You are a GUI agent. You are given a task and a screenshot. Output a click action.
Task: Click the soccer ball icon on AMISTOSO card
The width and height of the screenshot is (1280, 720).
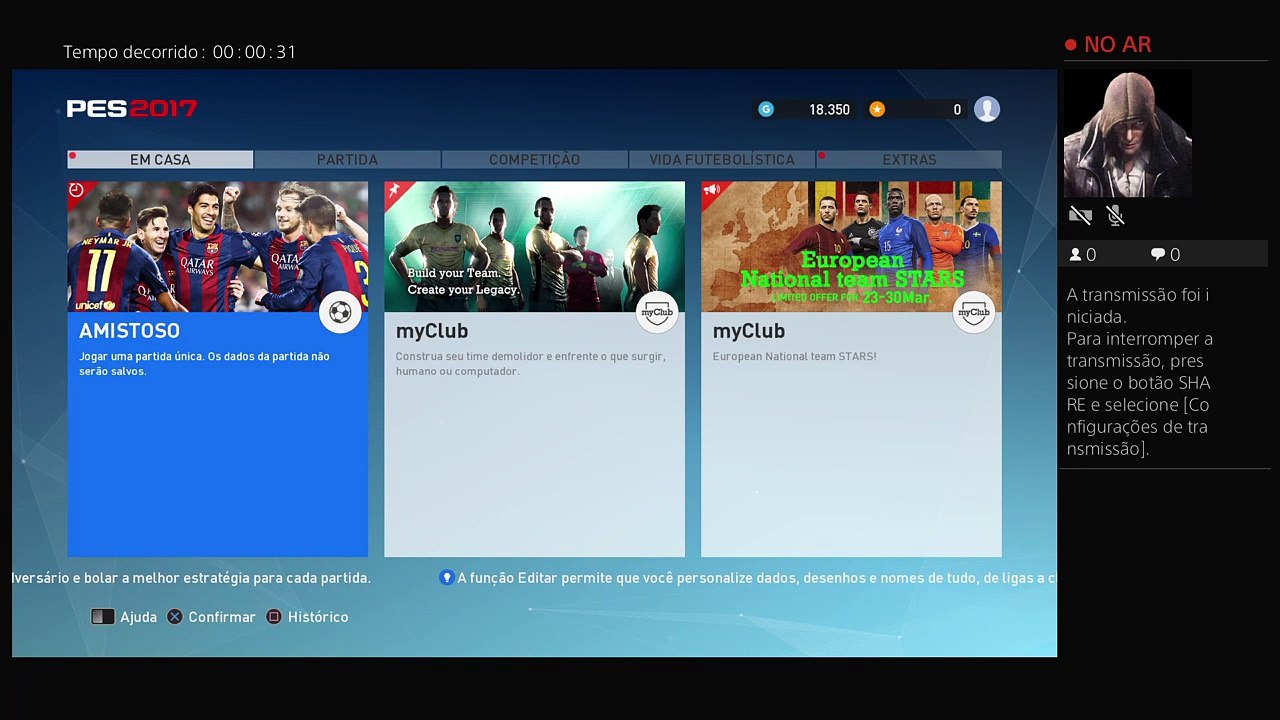pyautogui.click(x=340, y=313)
